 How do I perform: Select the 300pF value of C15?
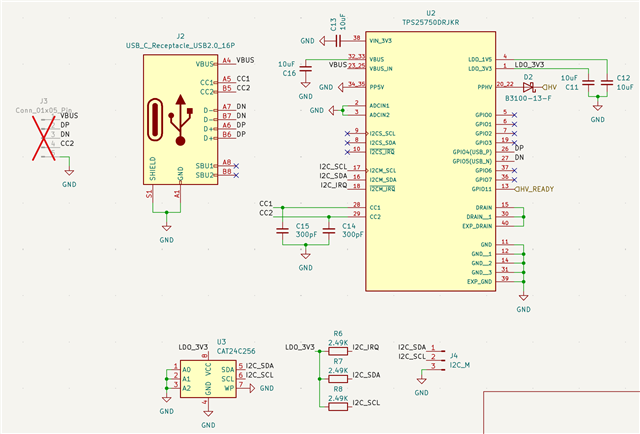pos(306,235)
